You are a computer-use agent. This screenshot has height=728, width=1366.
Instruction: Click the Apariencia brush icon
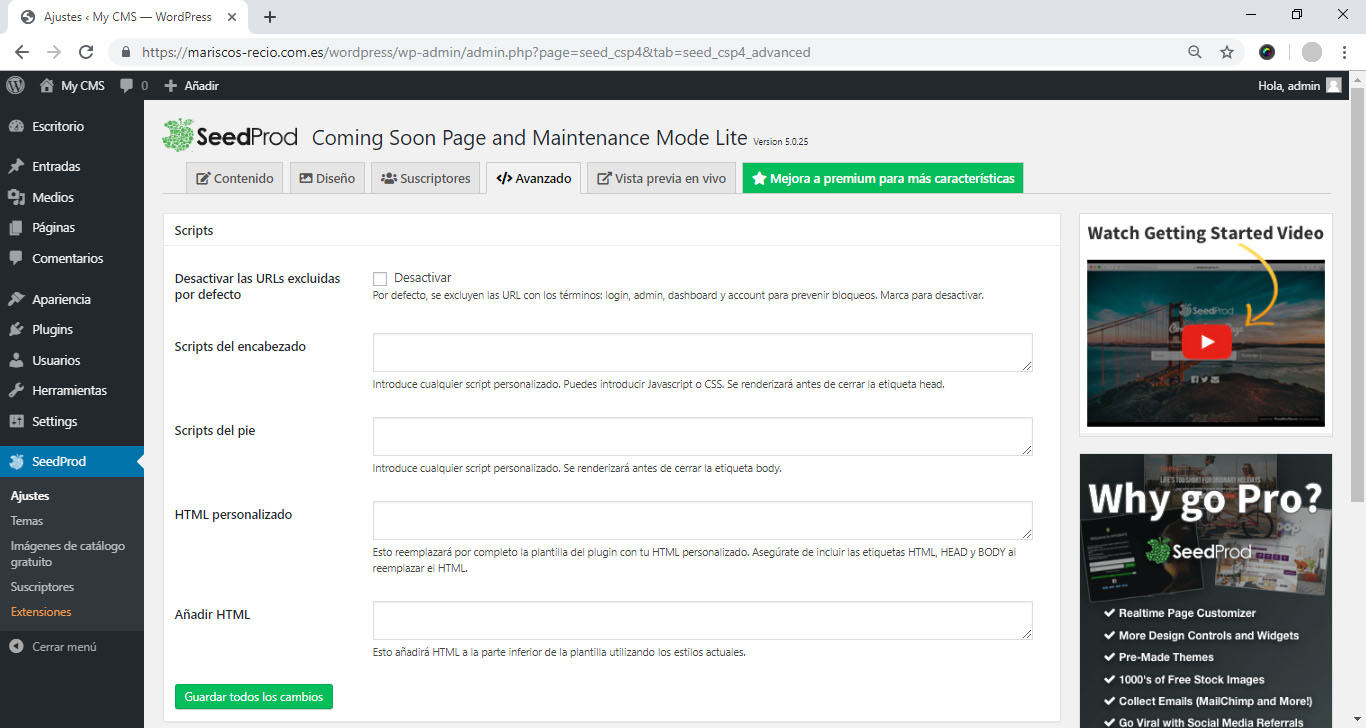[16, 299]
